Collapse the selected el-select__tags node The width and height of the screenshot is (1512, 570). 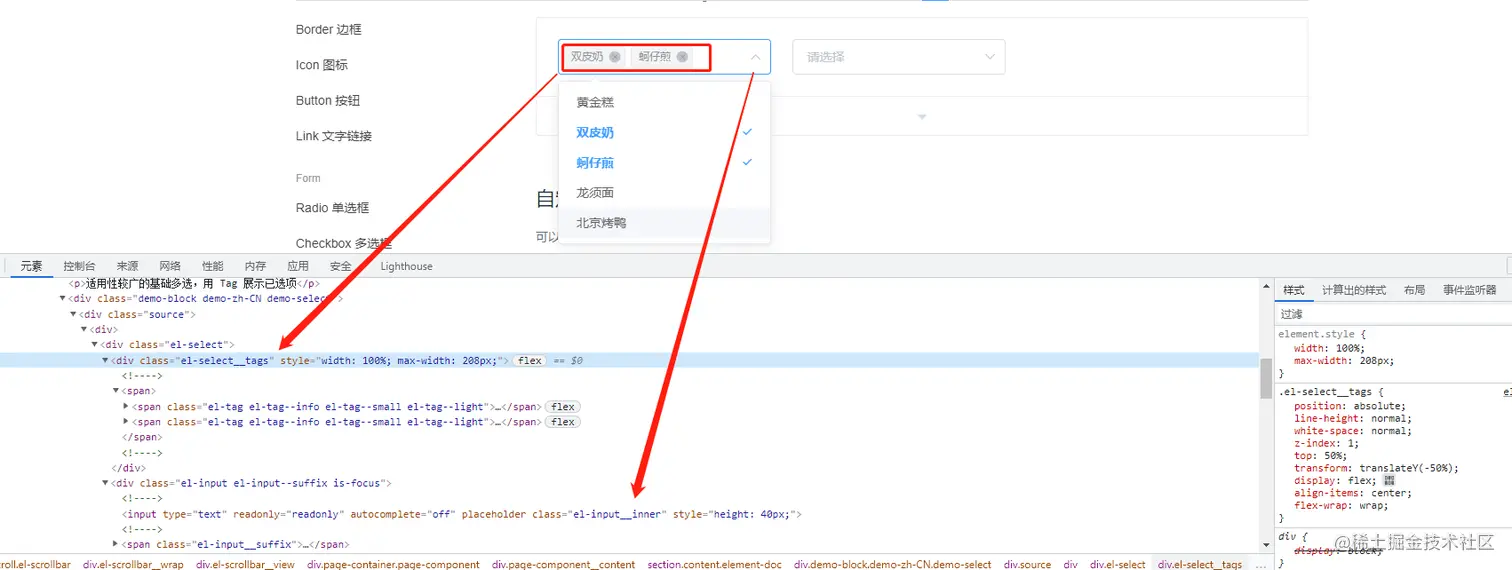pos(106,360)
